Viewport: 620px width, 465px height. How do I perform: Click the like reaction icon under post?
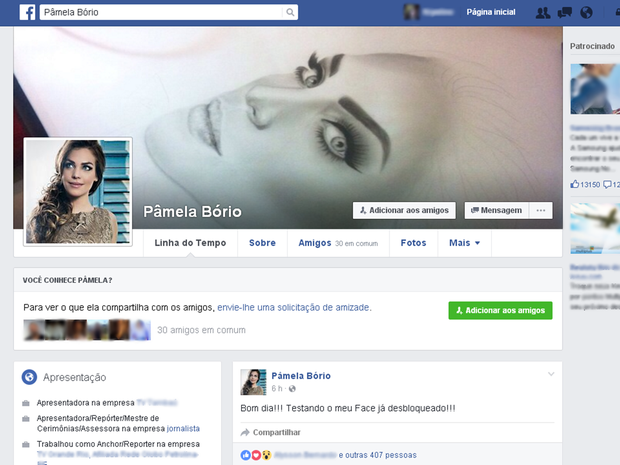click(x=246, y=455)
